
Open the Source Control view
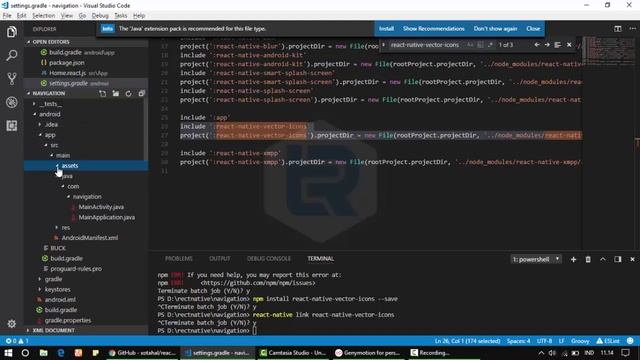(12, 78)
